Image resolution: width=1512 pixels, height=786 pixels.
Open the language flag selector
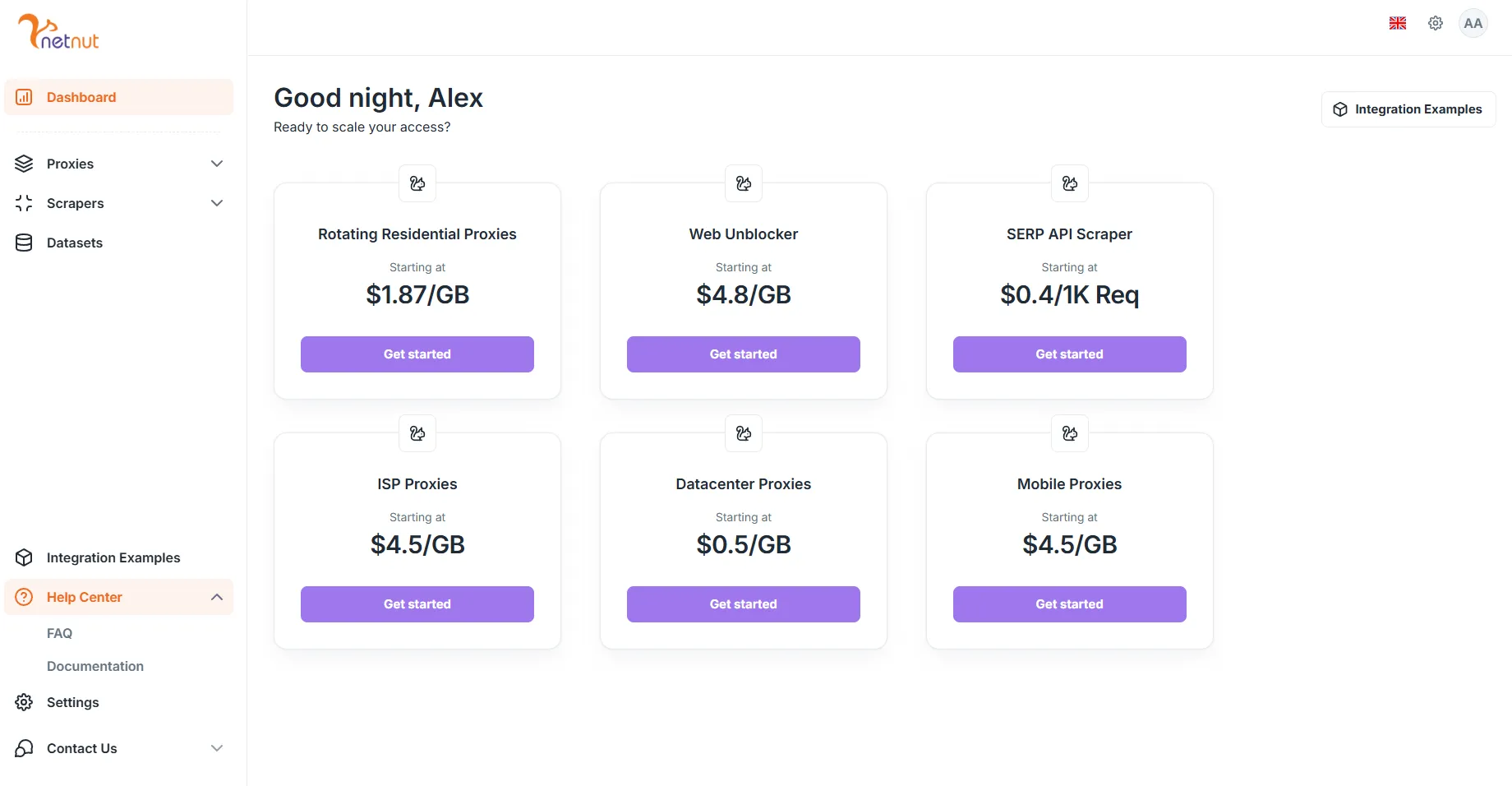point(1398,23)
